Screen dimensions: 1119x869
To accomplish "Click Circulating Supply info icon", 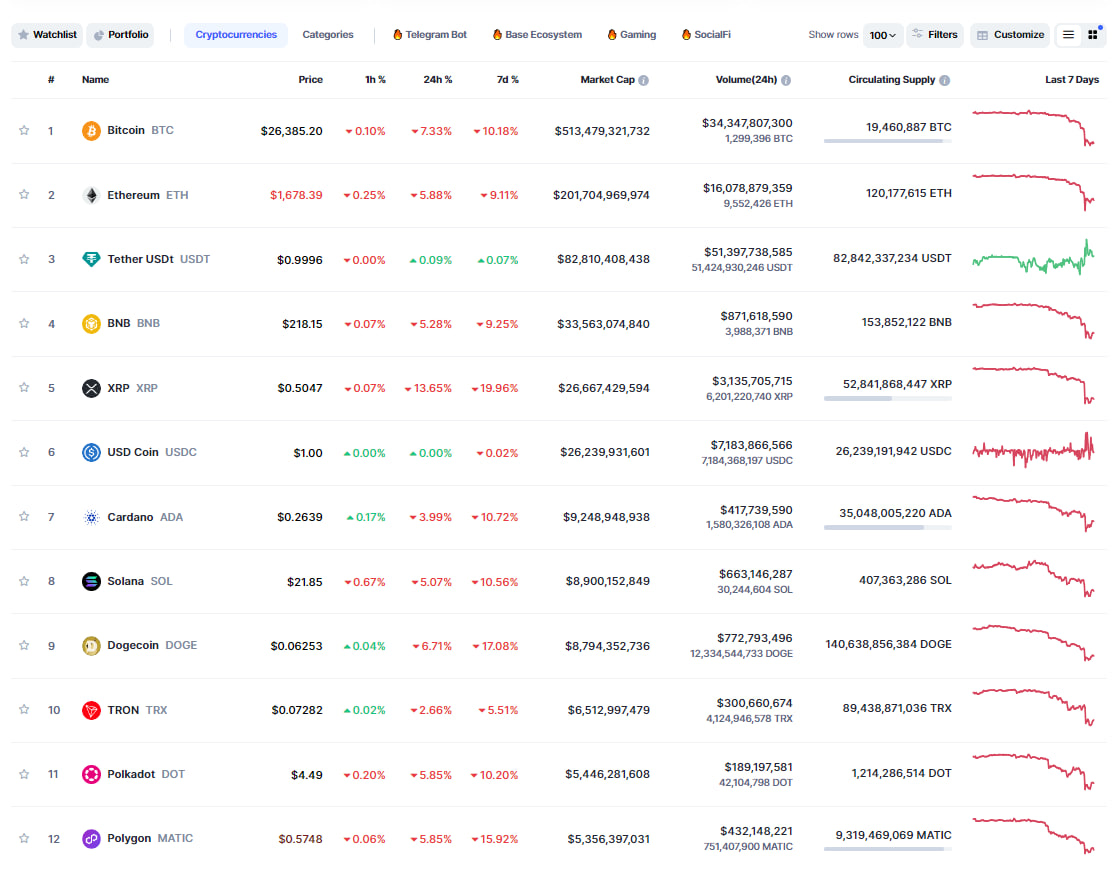I will pyautogui.click(x=944, y=80).
